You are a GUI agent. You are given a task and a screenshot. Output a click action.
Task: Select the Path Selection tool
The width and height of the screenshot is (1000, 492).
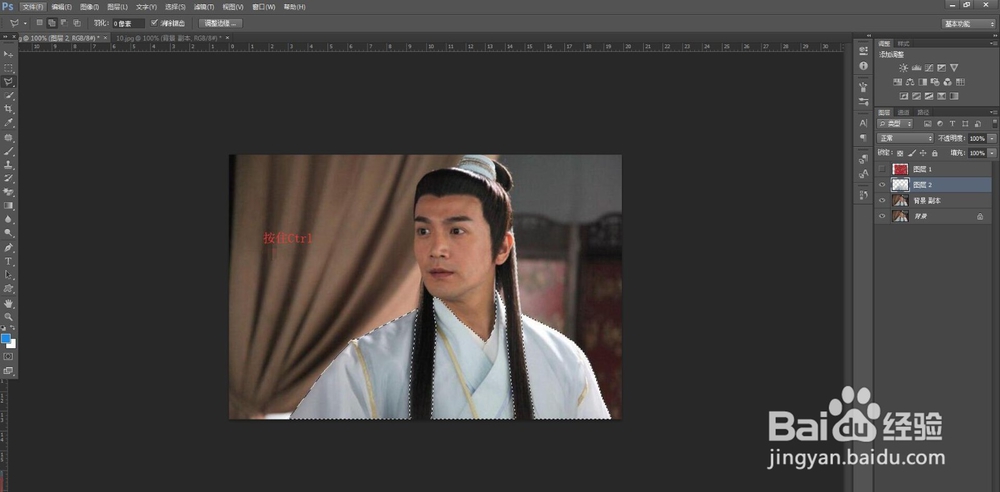click(x=8, y=275)
